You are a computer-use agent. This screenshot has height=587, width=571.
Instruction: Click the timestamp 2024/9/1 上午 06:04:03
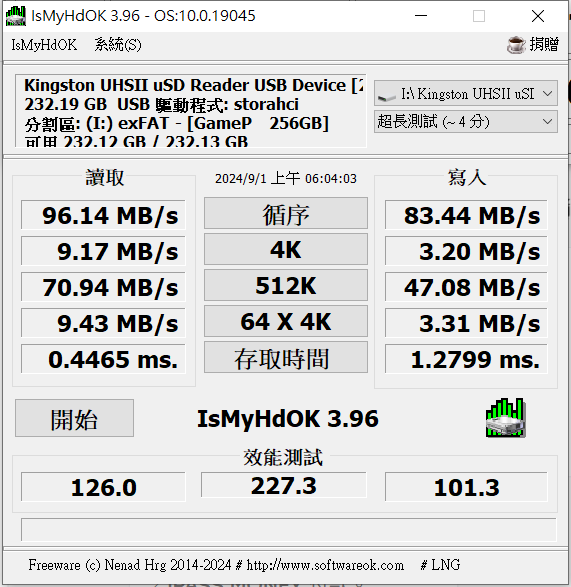point(286,179)
